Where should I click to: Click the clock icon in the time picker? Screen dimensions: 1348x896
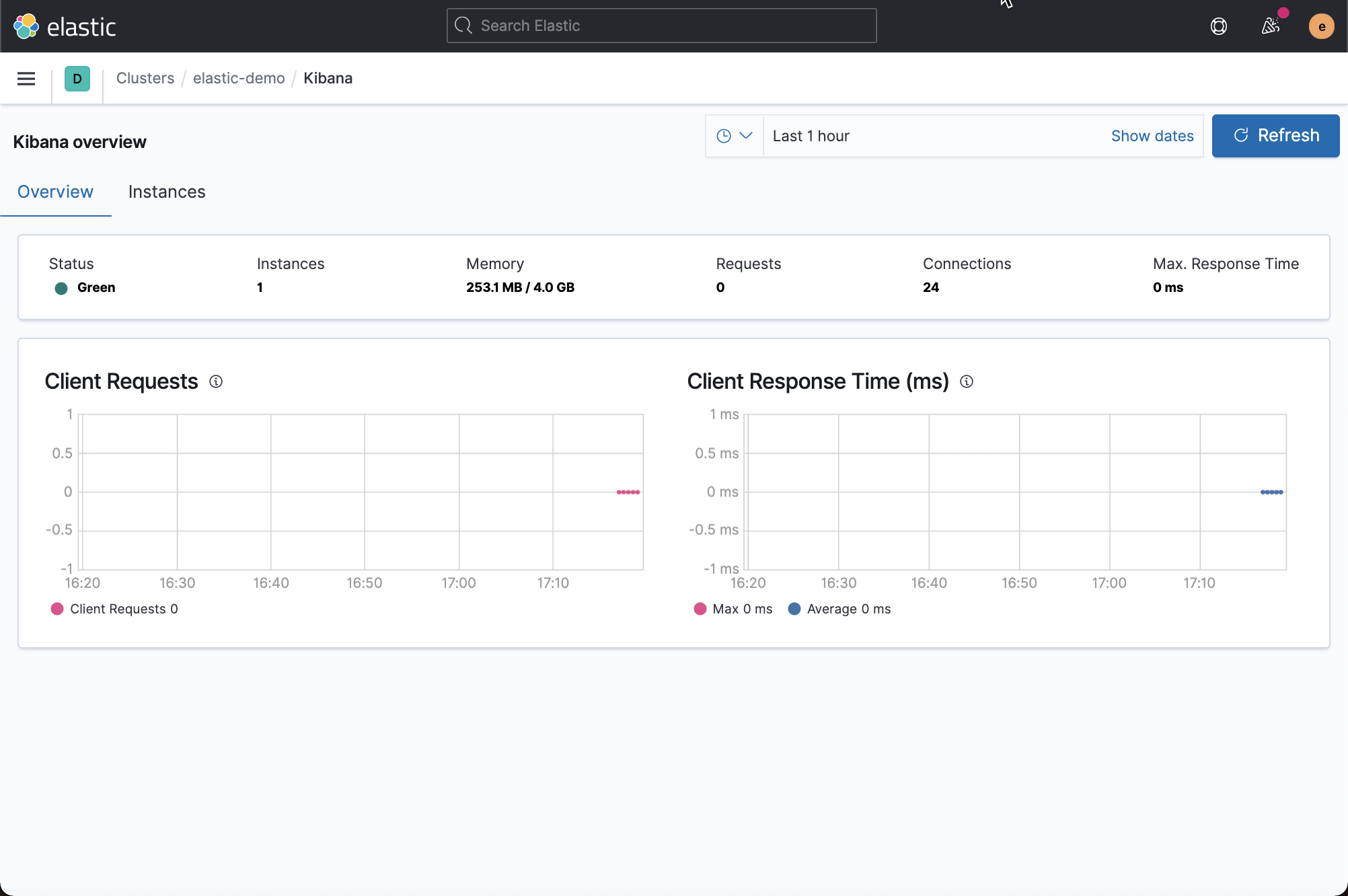(x=724, y=135)
